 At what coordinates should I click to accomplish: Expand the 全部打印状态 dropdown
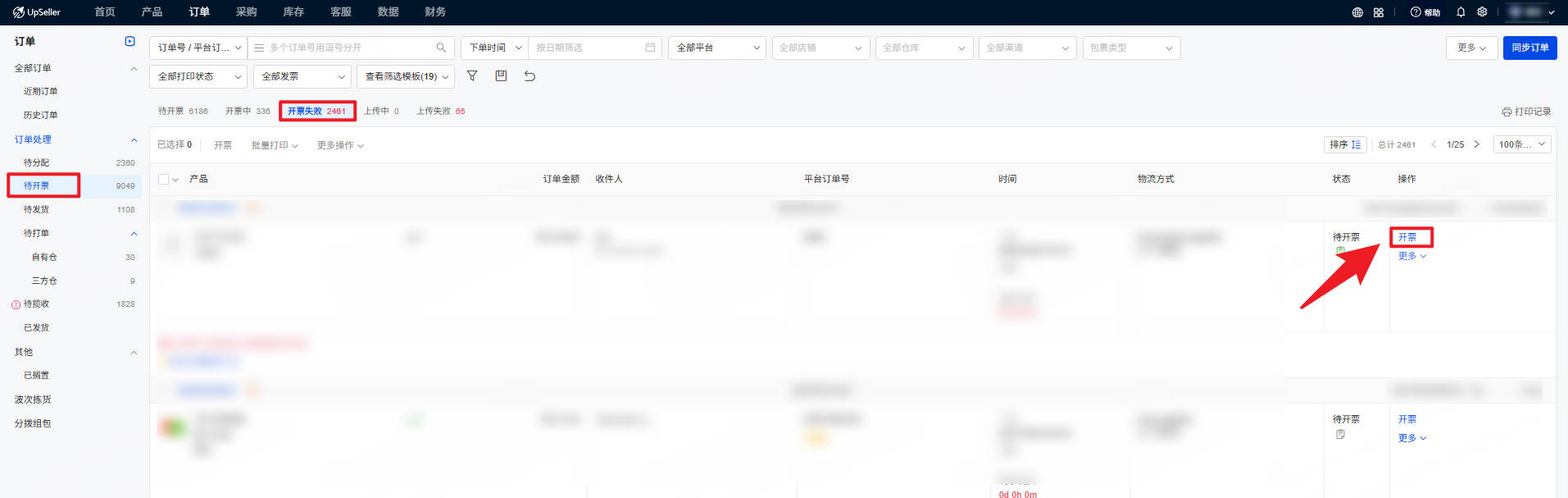point(198,76)
